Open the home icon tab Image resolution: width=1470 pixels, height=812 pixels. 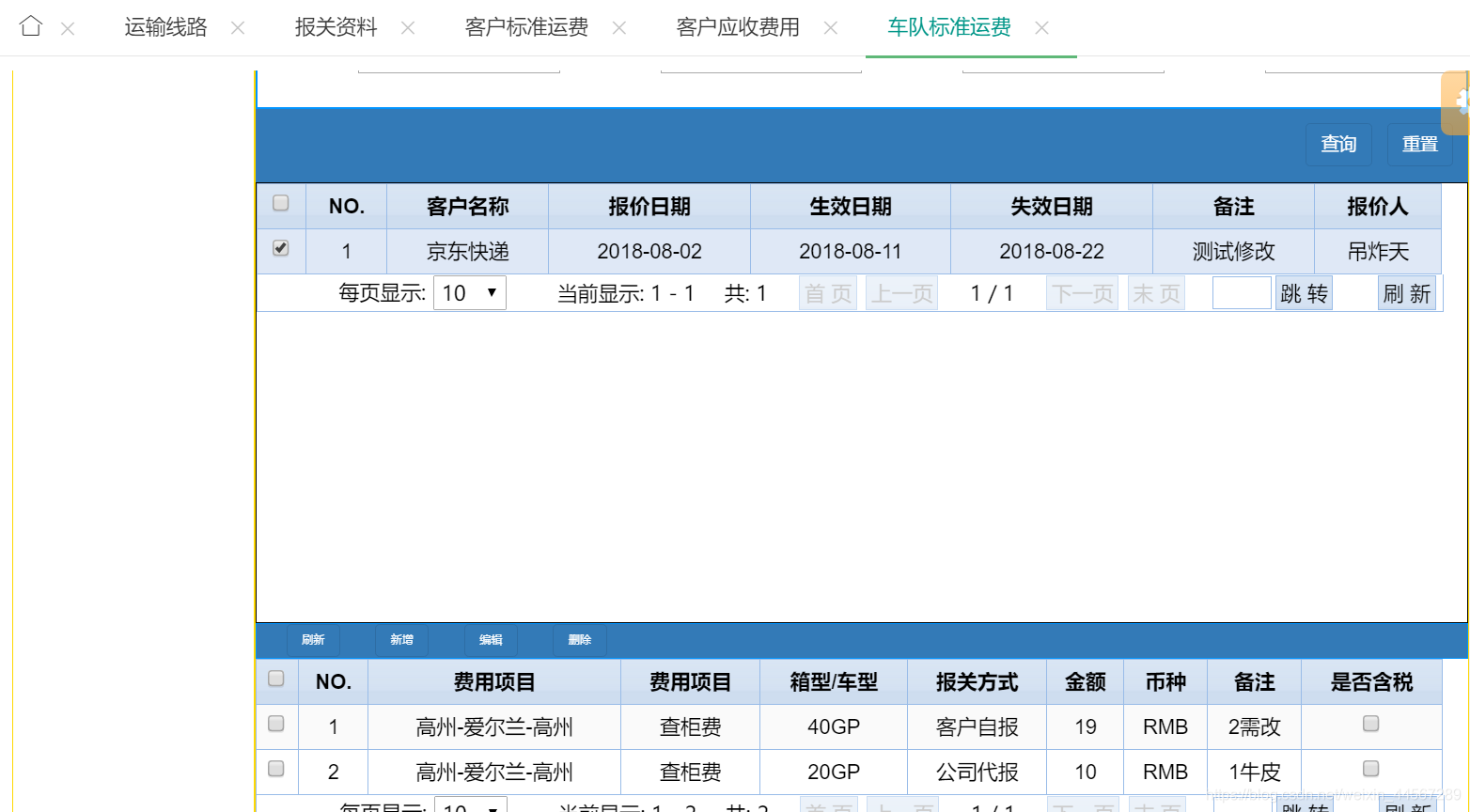pos(31,26)
